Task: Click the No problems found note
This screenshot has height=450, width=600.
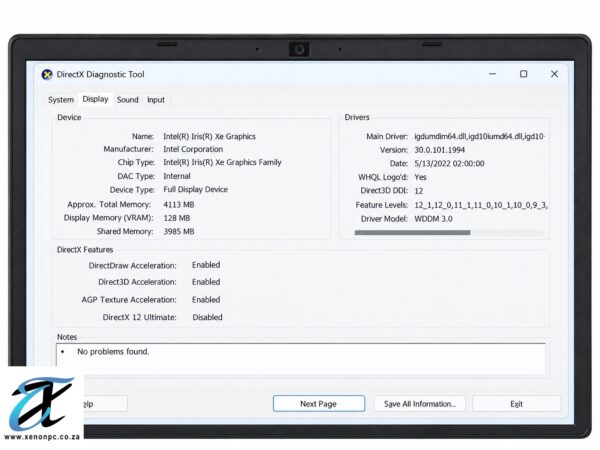Action: tap(113, 352)
